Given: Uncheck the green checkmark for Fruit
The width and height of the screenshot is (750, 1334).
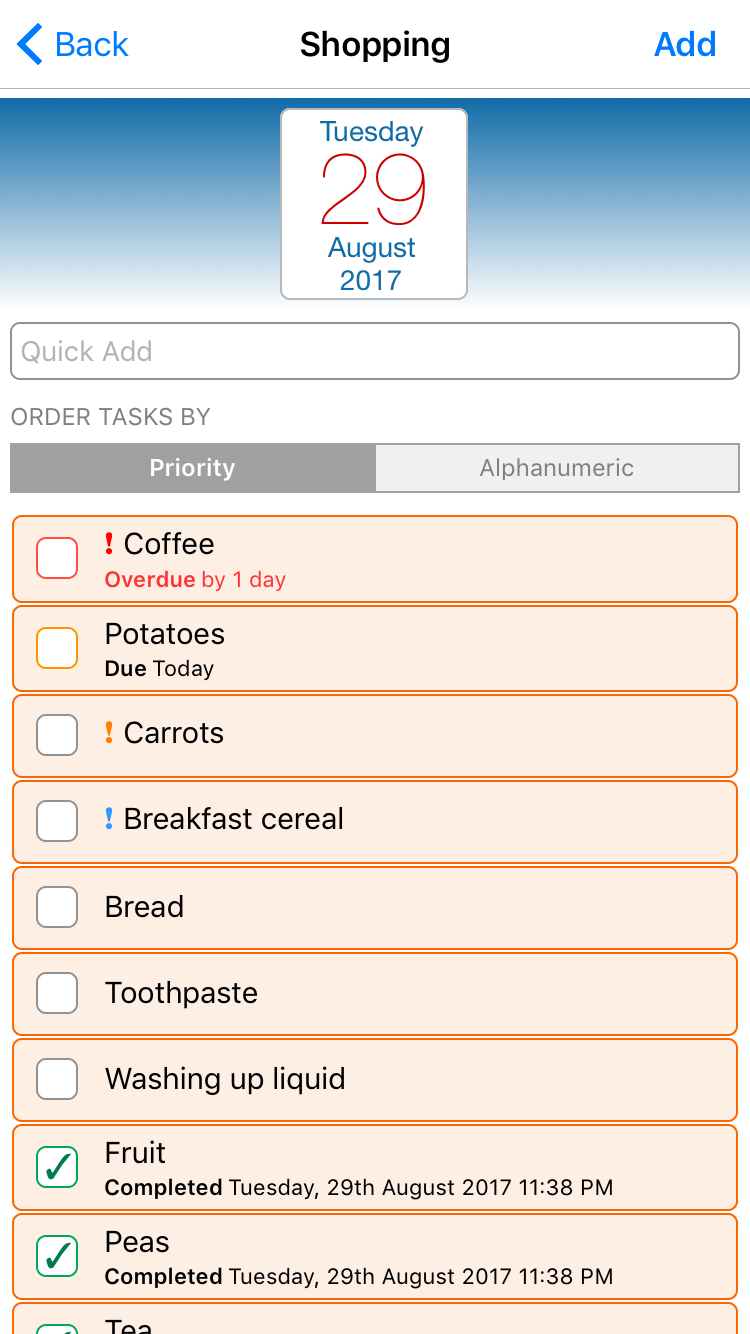Looking at the screenshot, I should [x=57, y=1167].
